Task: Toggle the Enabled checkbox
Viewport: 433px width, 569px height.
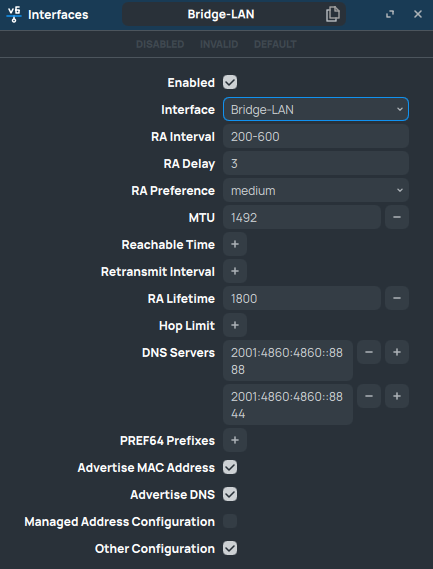Action: [x=230, y=82]
